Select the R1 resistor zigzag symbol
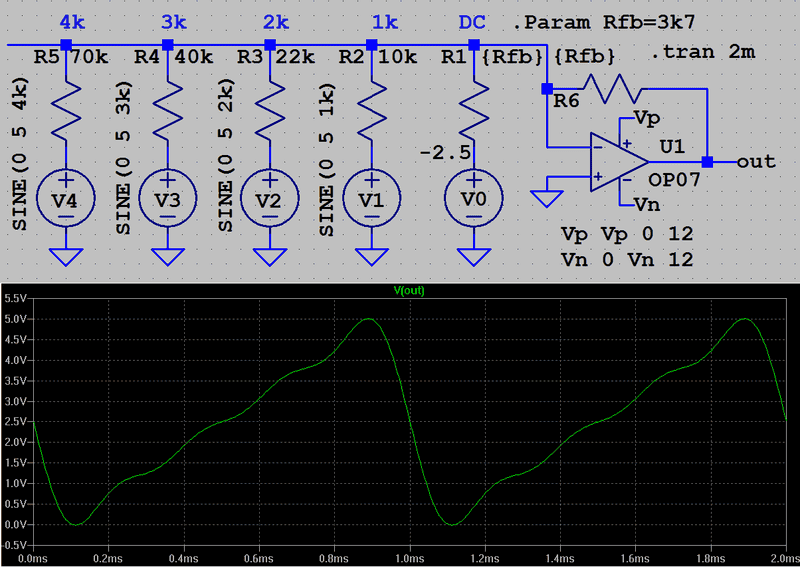The image size is (800, 567). (473, 111)
